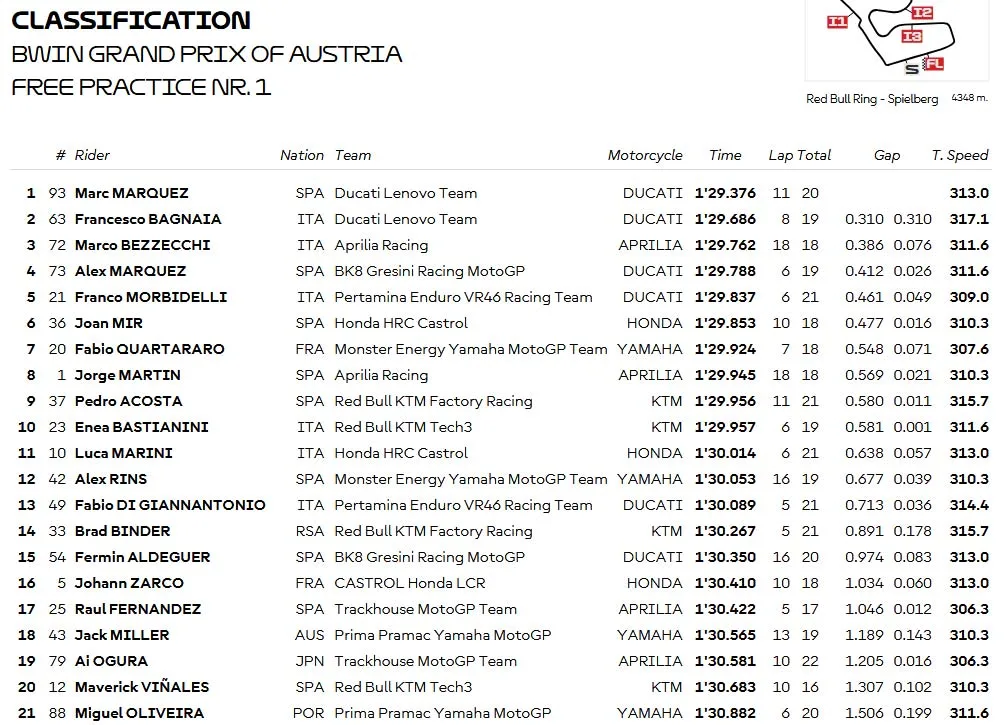Click speed 314.4 in Di Giannantonio's row

(969, 505)
